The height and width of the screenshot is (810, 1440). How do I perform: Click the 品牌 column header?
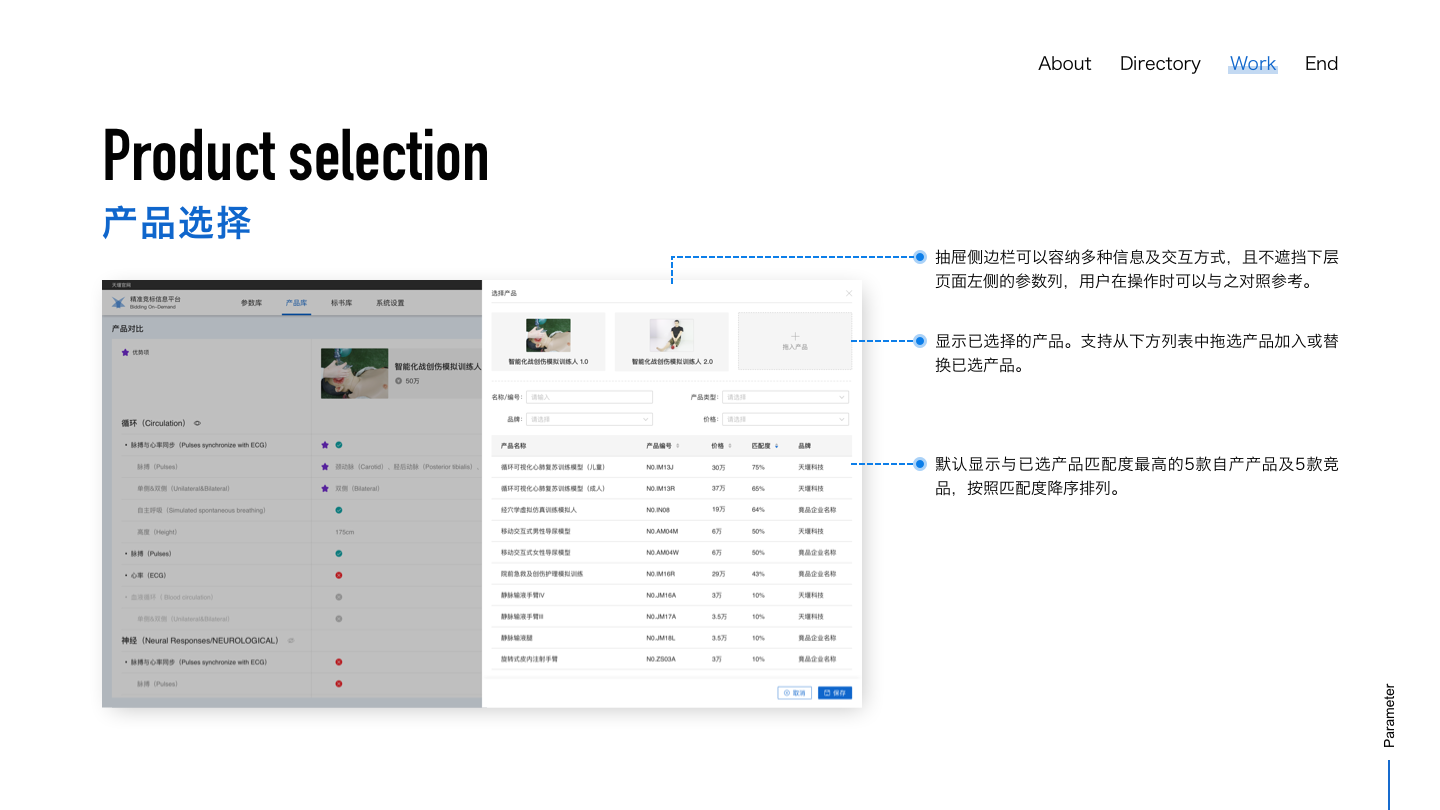point(805,445)
